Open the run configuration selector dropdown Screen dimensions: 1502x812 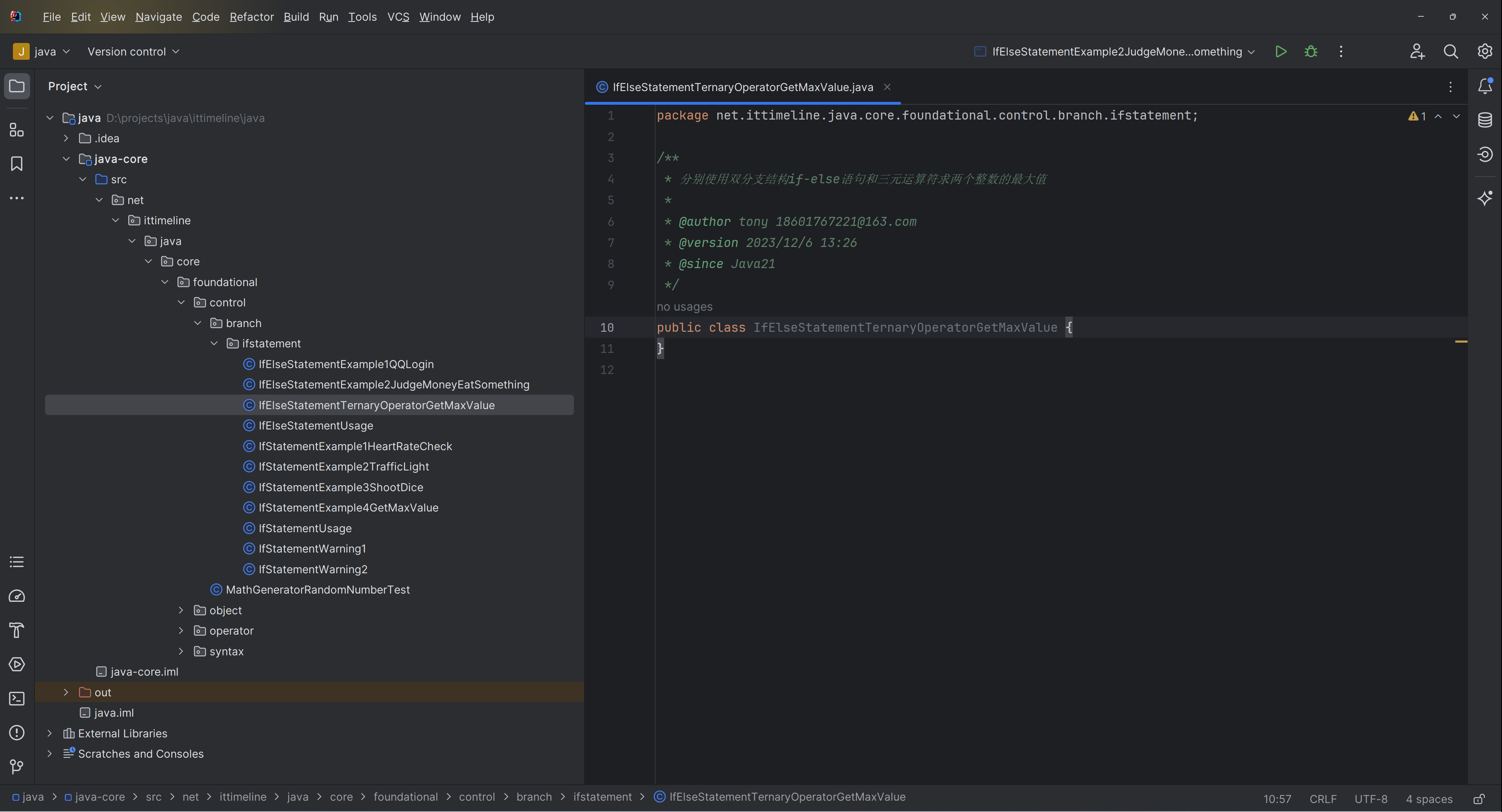(x=1115, y=52)
